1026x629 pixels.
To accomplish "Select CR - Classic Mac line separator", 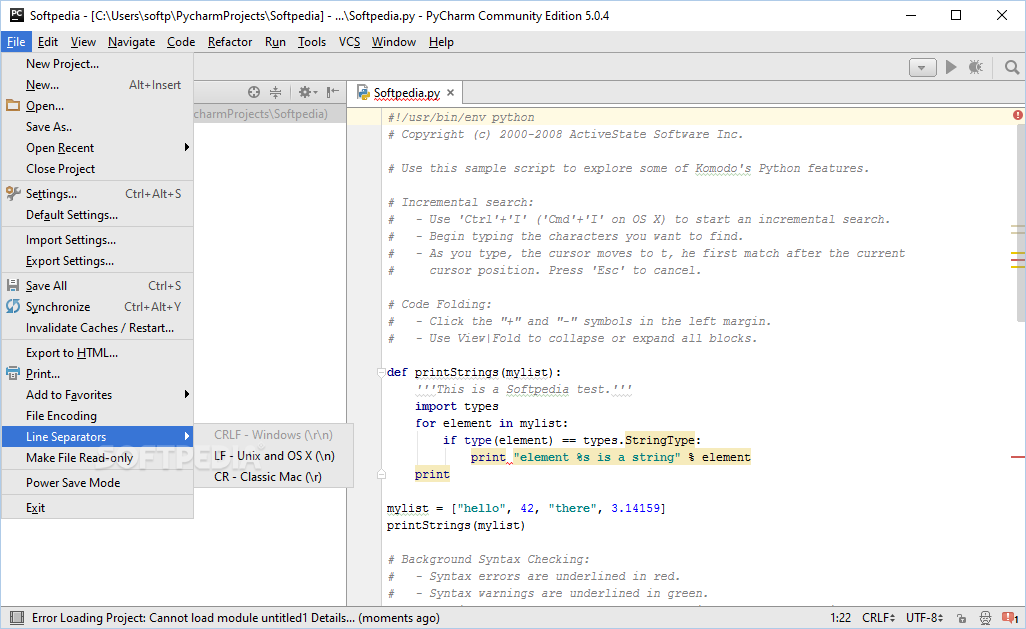I will click(x=274, y=476).
